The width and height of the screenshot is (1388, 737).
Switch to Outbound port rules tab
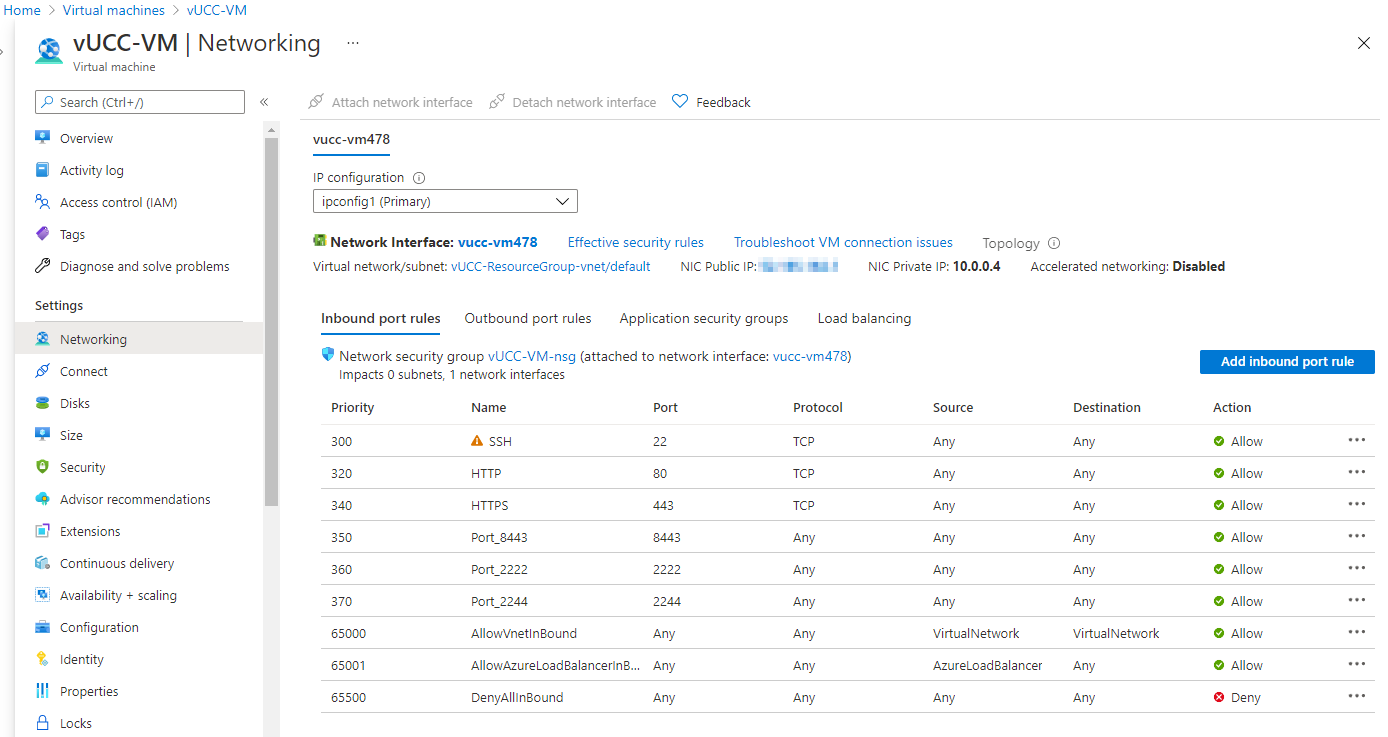pyautogui.click(x=528, y=318)
